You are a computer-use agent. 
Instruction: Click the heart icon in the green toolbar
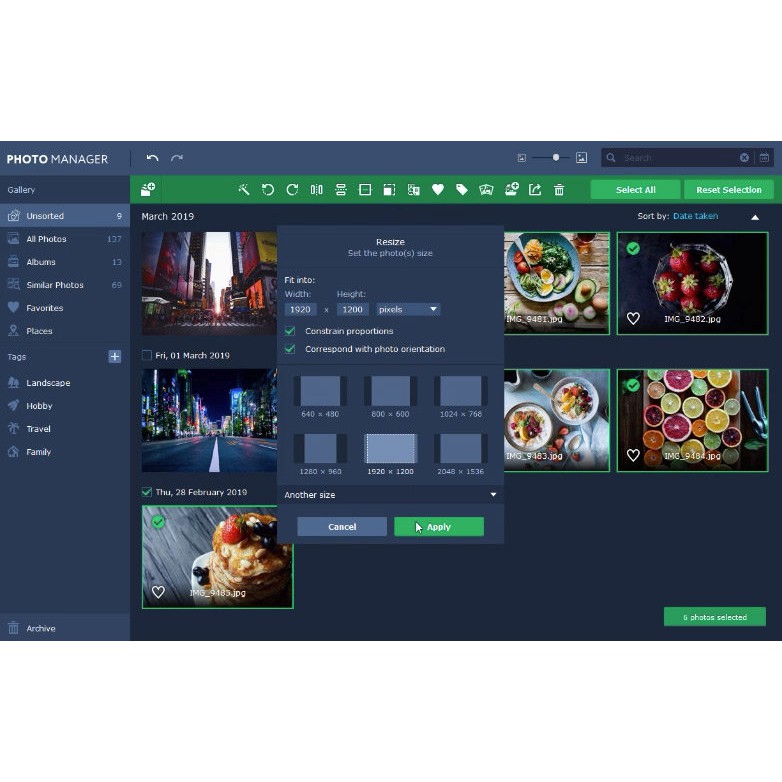pos(437,190)
